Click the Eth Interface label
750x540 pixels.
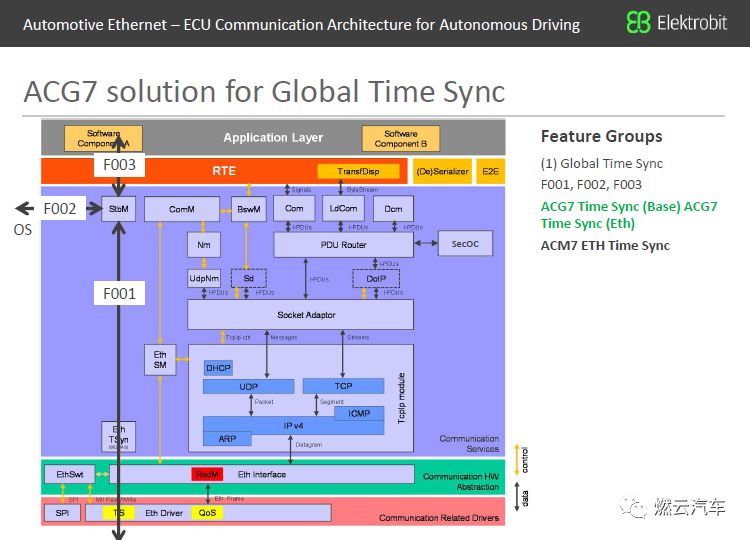click(x=262, y=474)
